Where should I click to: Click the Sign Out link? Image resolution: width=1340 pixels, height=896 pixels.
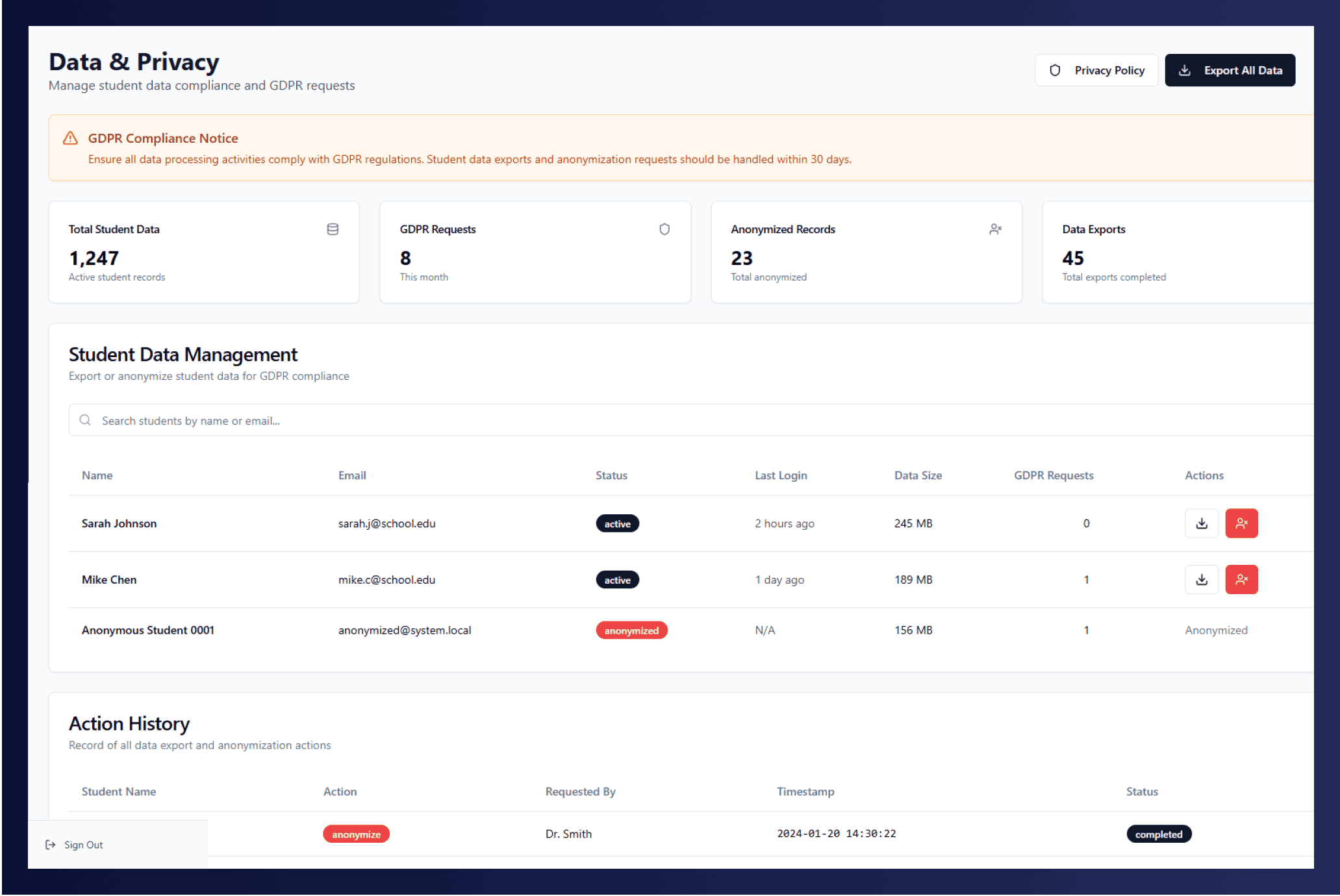83,845
